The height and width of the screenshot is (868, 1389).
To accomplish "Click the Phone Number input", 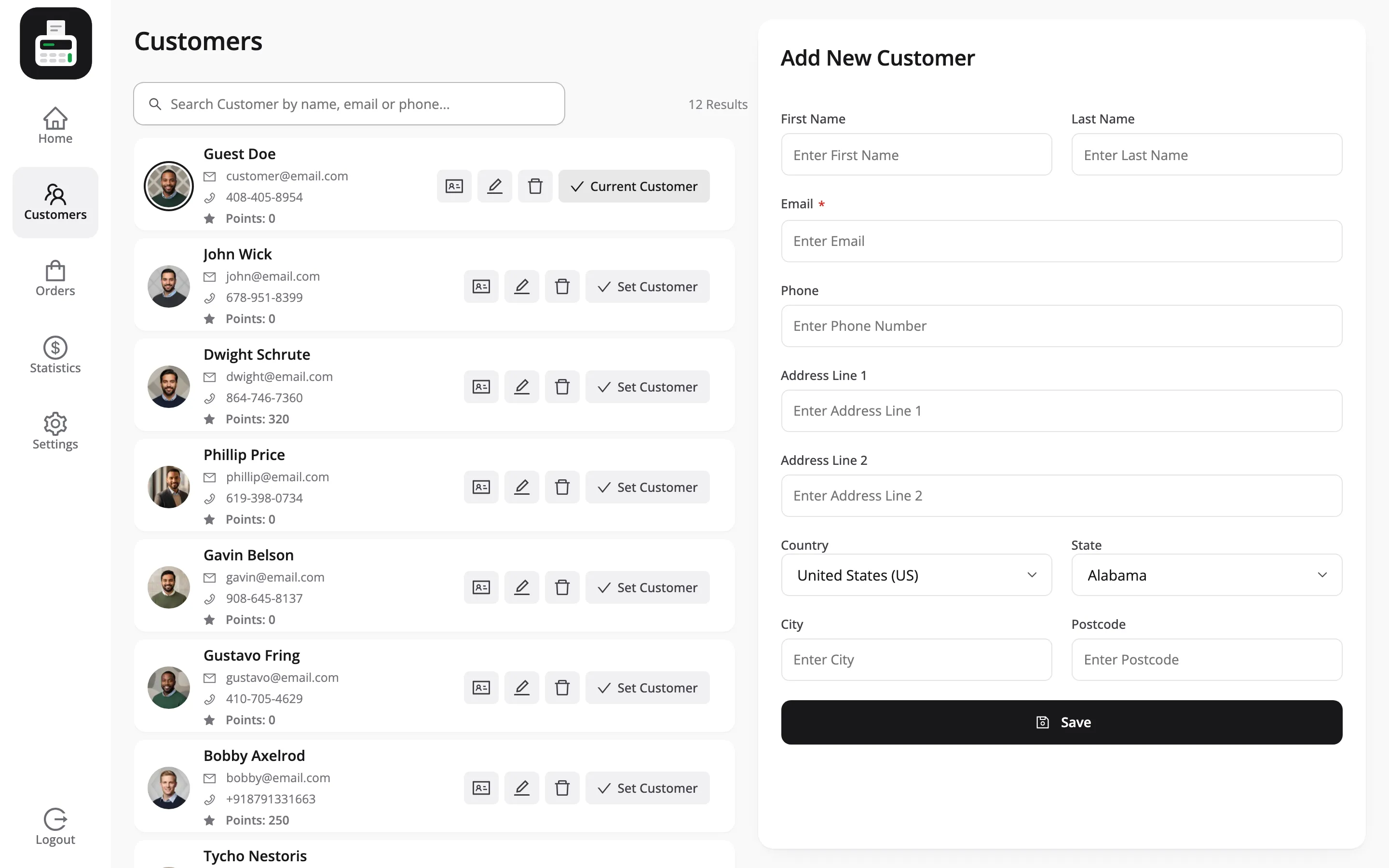I will click(x=1061, y=326).
